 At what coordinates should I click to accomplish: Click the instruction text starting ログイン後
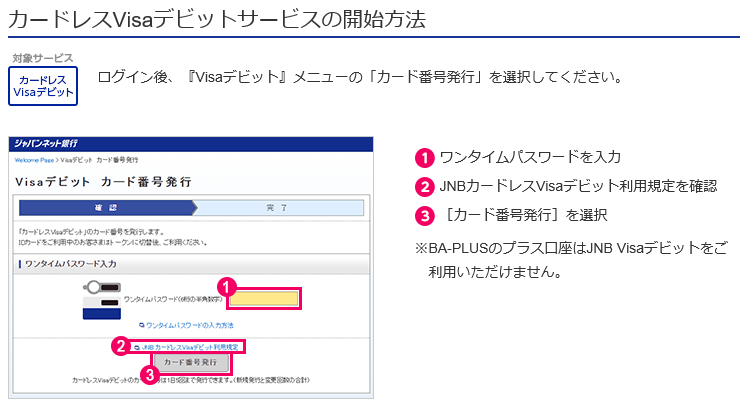coord(361,77)
